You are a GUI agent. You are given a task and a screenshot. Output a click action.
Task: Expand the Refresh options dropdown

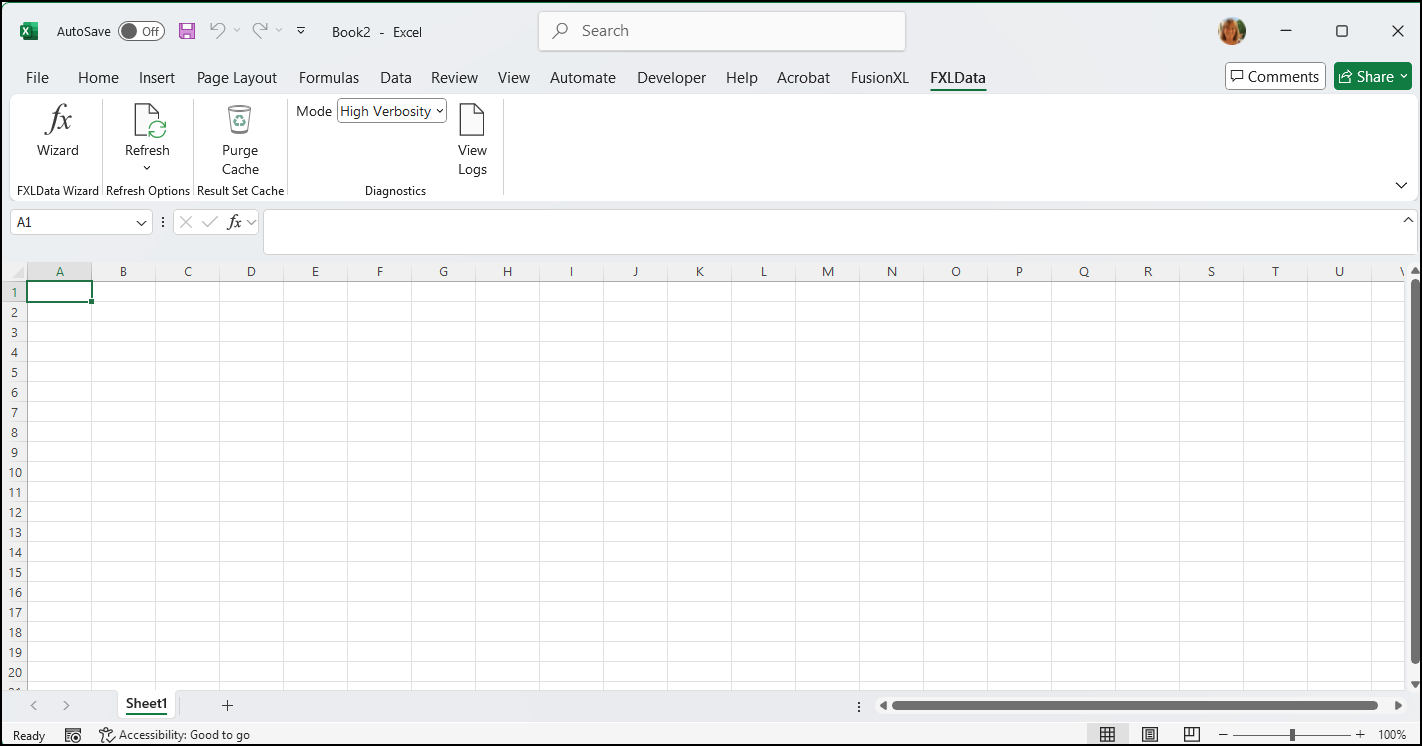click(147, 168)
